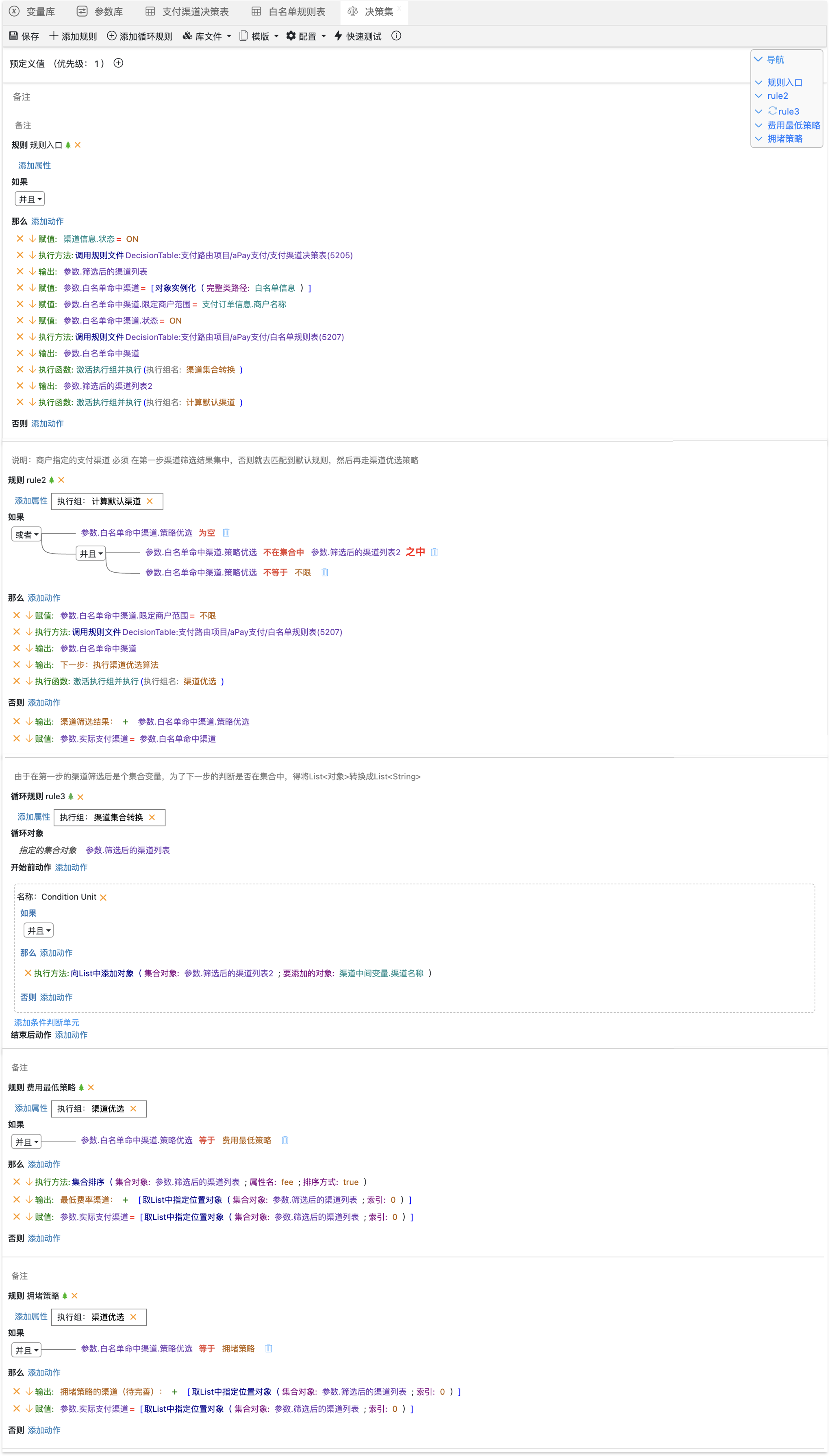Delete the 规则入口 rule with its X icon

pyautogui.click(x=78, y=146)
